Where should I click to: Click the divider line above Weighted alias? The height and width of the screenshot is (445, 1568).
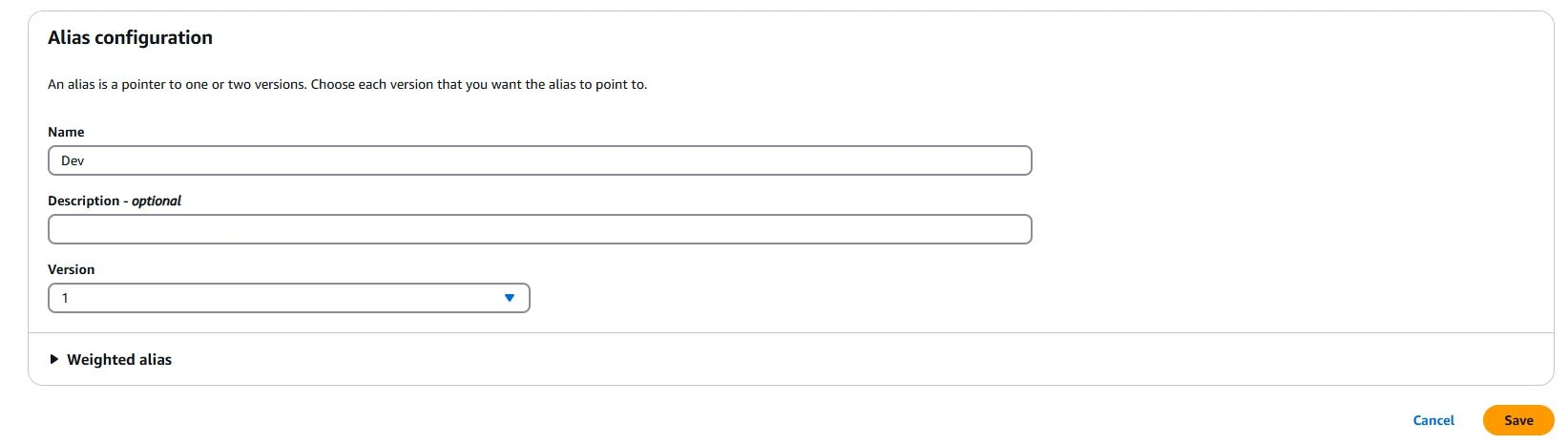pos(790,333)
